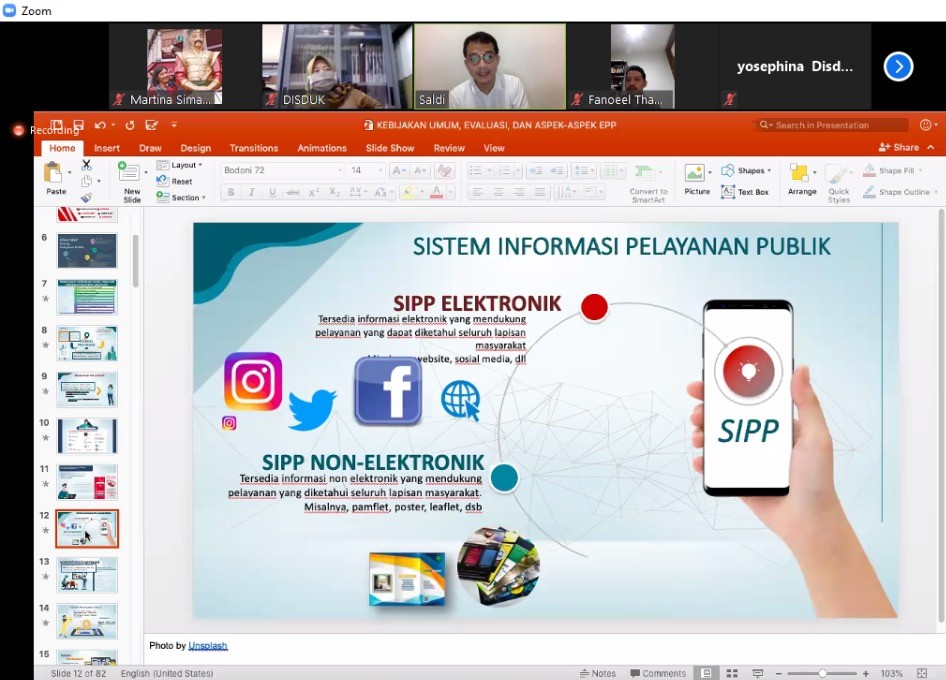This screenshot has height=680, width=946.
Task: Click the Arrange icon
Action: (802, 180)
